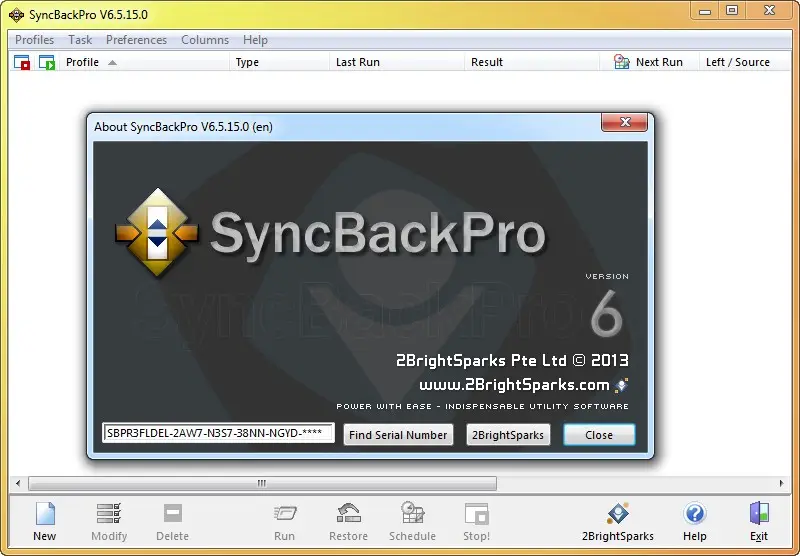Click the SyncBackPro title bar app icon
The image size is (800, 556).
point(16,14)
